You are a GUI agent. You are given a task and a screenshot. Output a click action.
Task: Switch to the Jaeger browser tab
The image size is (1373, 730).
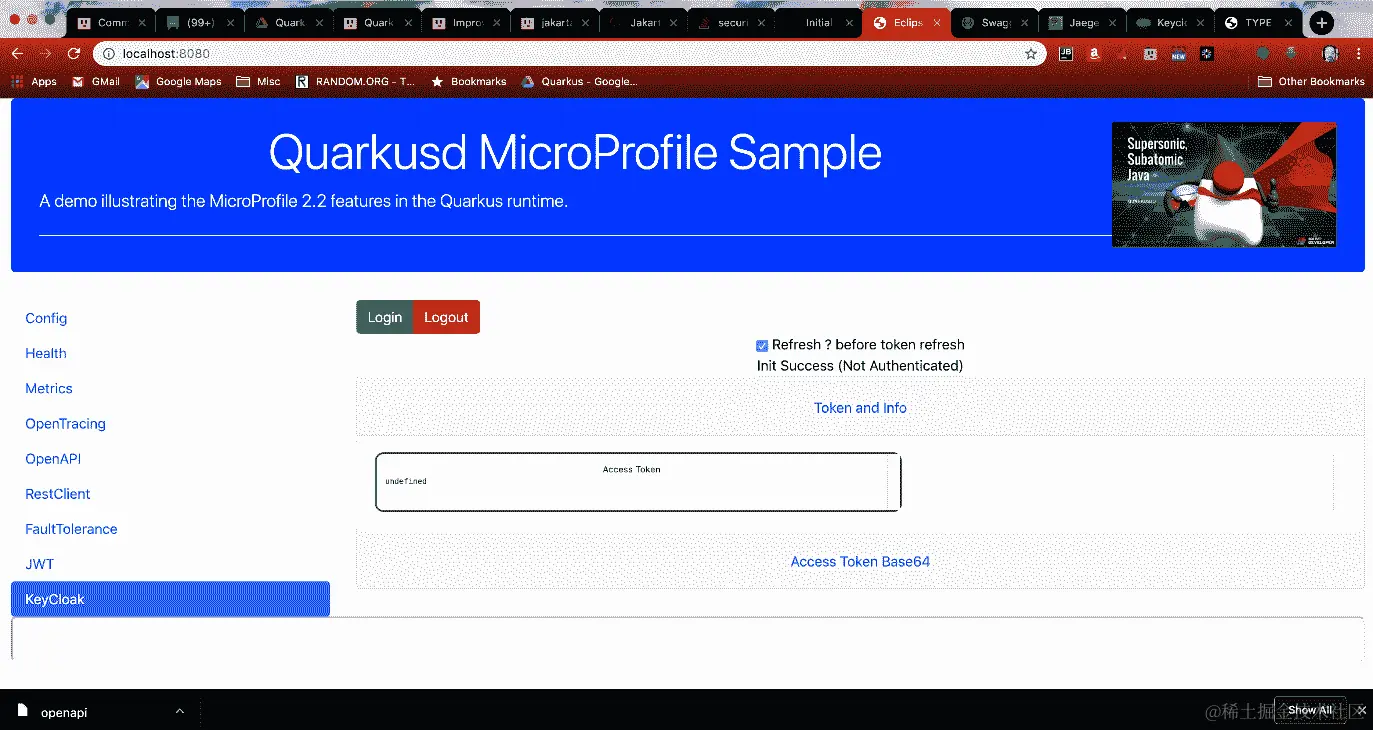click(x=1082, y=23)
